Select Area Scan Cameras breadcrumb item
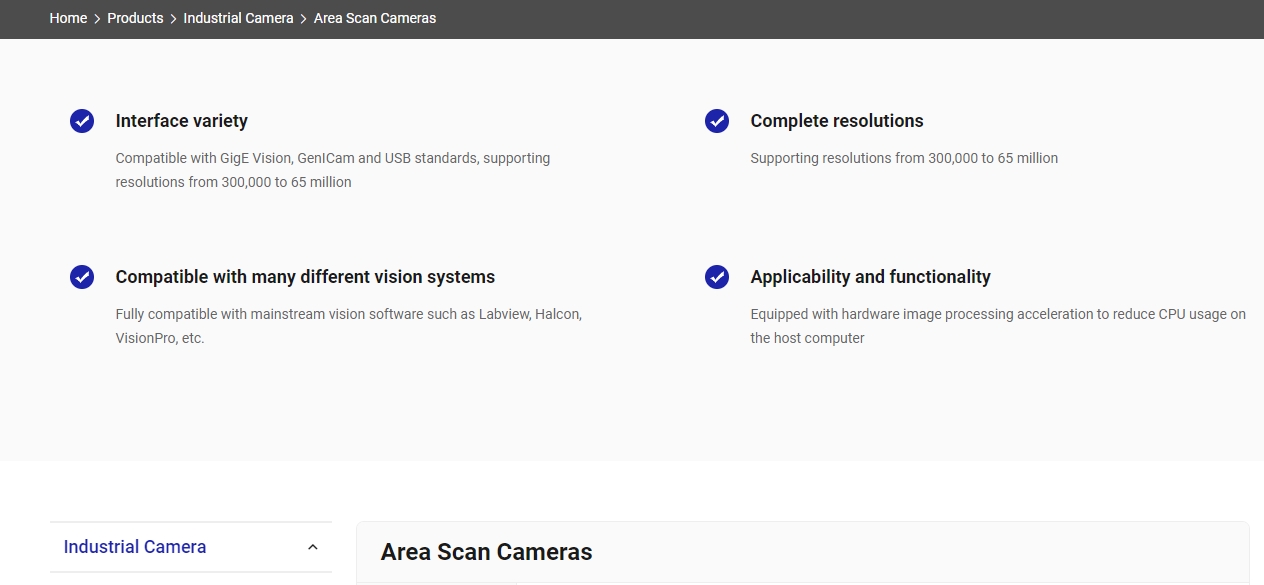Viewport: 1264px width, 585px height. (x=375, y=18)
